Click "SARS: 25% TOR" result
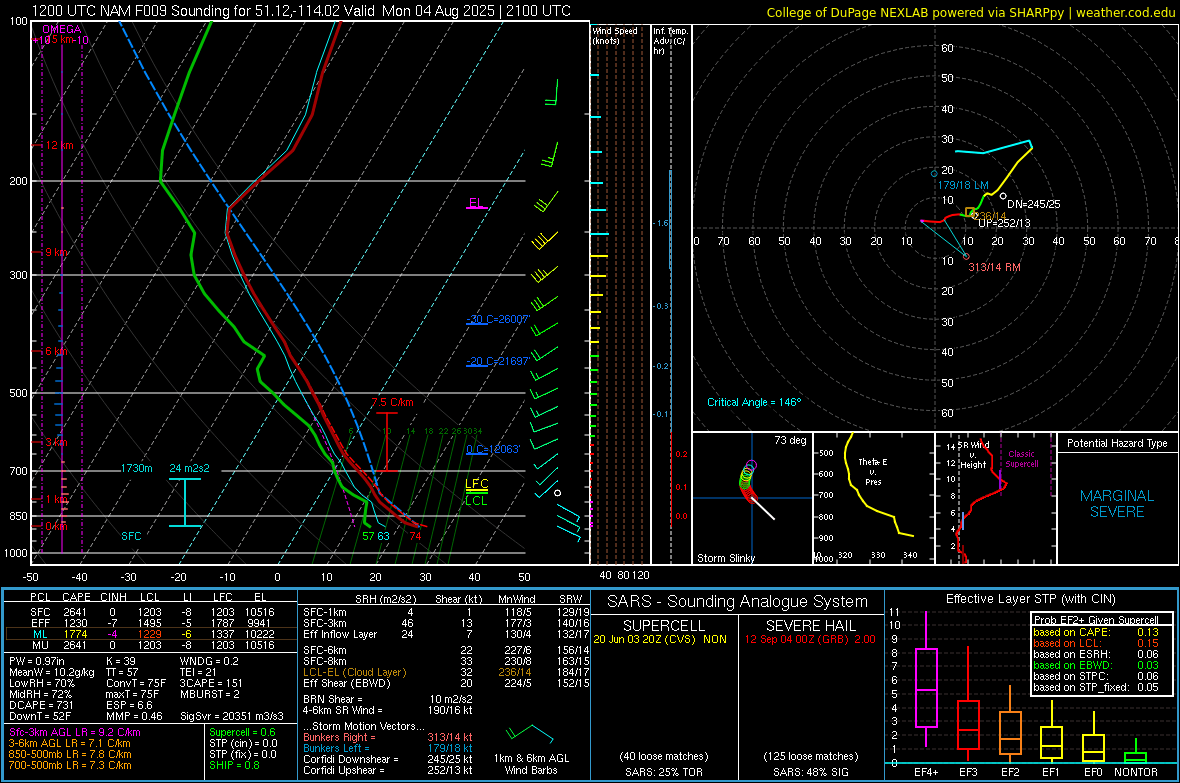 pyautogui.click(x=663, y=772)
